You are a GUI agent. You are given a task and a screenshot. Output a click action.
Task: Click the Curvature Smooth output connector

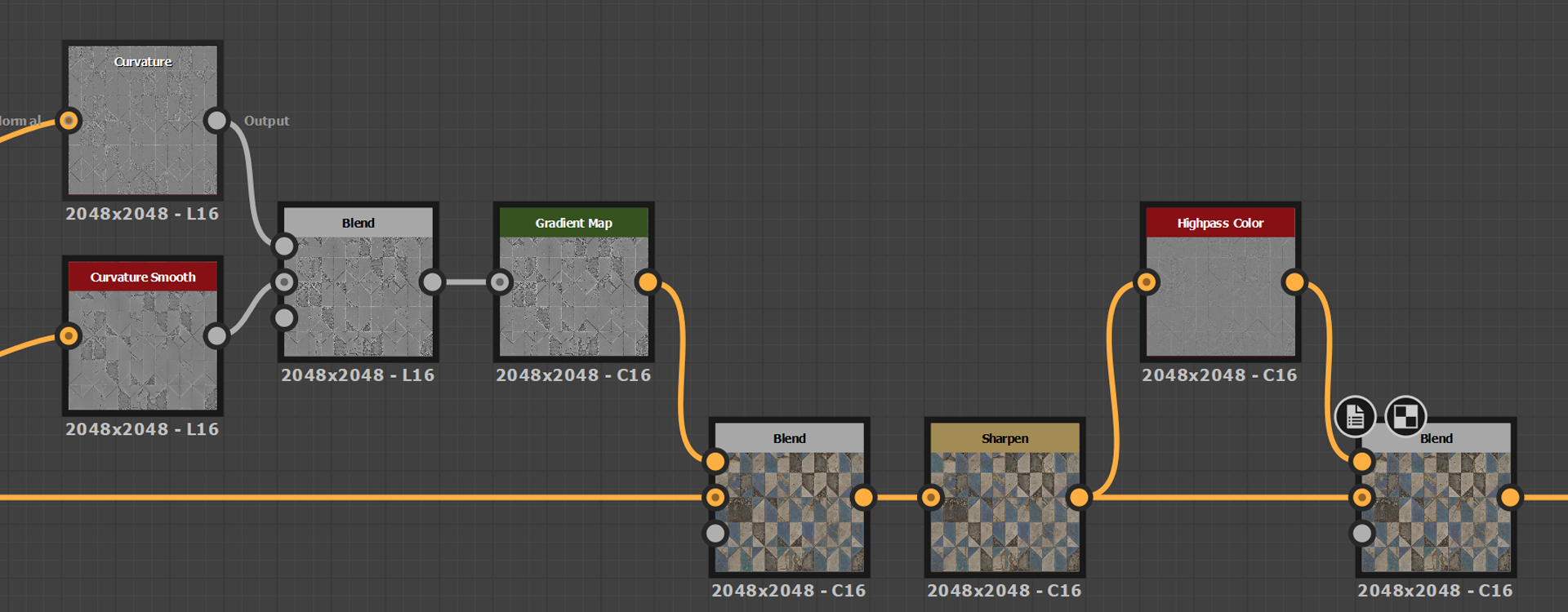coord(216,335)
